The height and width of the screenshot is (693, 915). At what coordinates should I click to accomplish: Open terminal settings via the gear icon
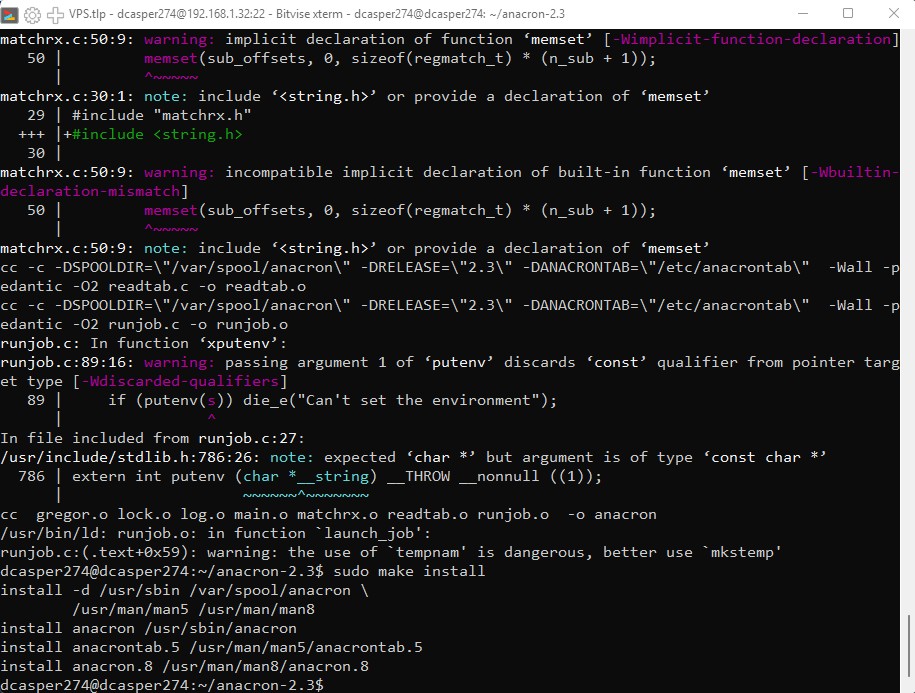pyautogui.click(x=33, y=15)
